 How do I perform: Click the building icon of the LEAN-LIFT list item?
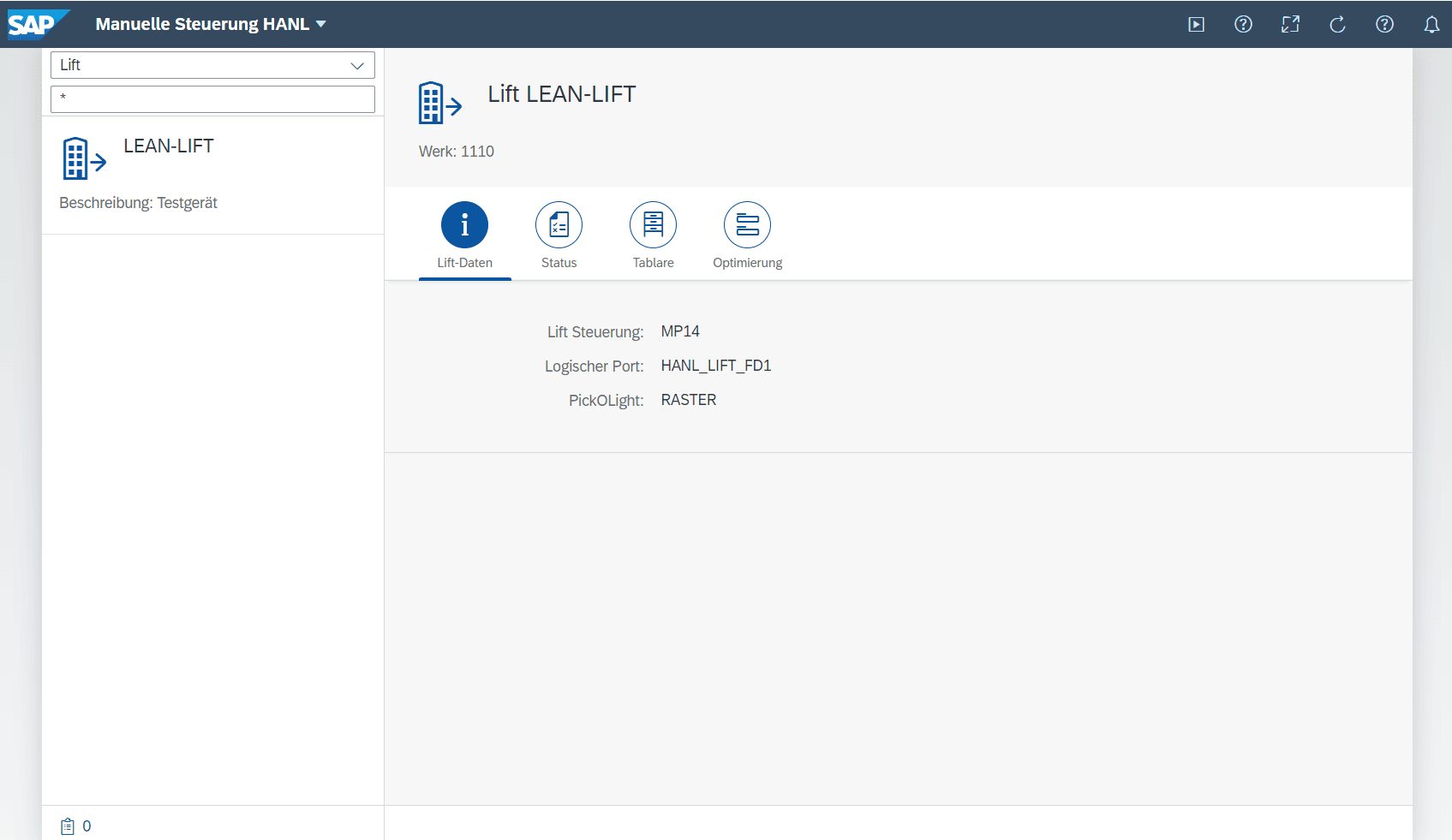tap(84, 158)
